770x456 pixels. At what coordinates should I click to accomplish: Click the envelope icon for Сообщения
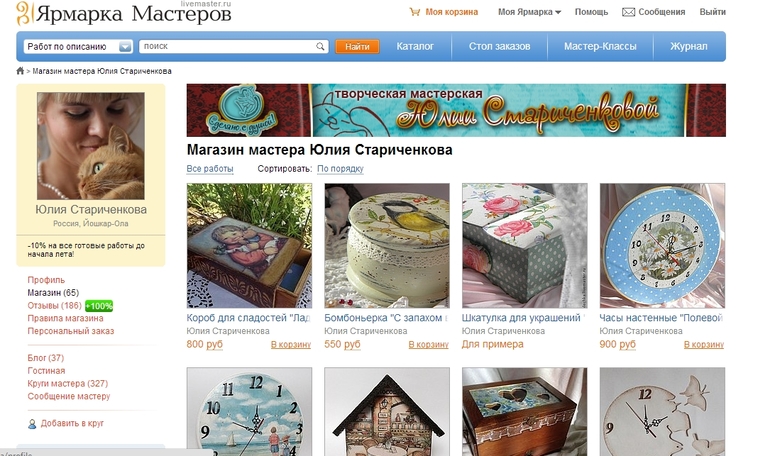pos(628,12)
